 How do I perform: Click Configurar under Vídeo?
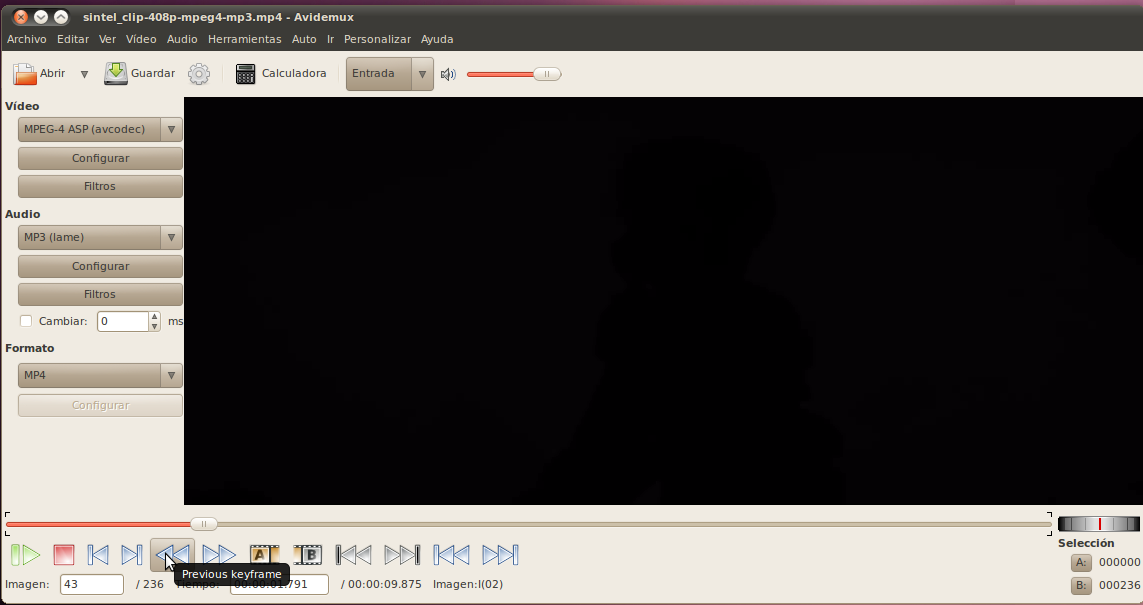click(100, 158)
